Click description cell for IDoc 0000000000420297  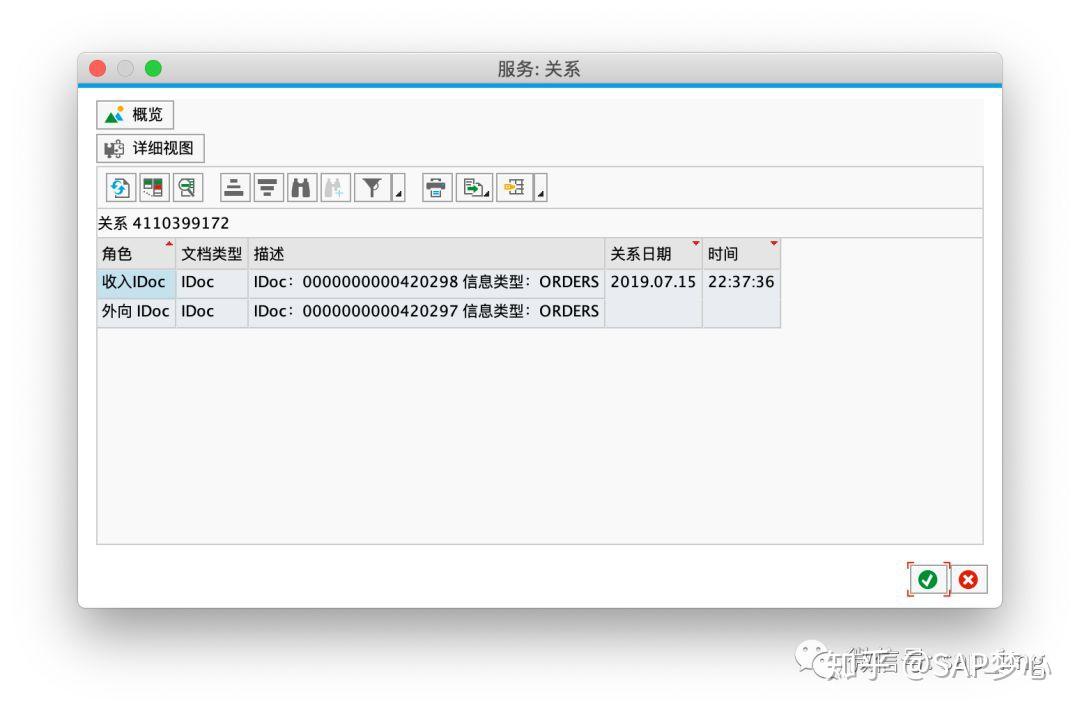click(426, 311)
